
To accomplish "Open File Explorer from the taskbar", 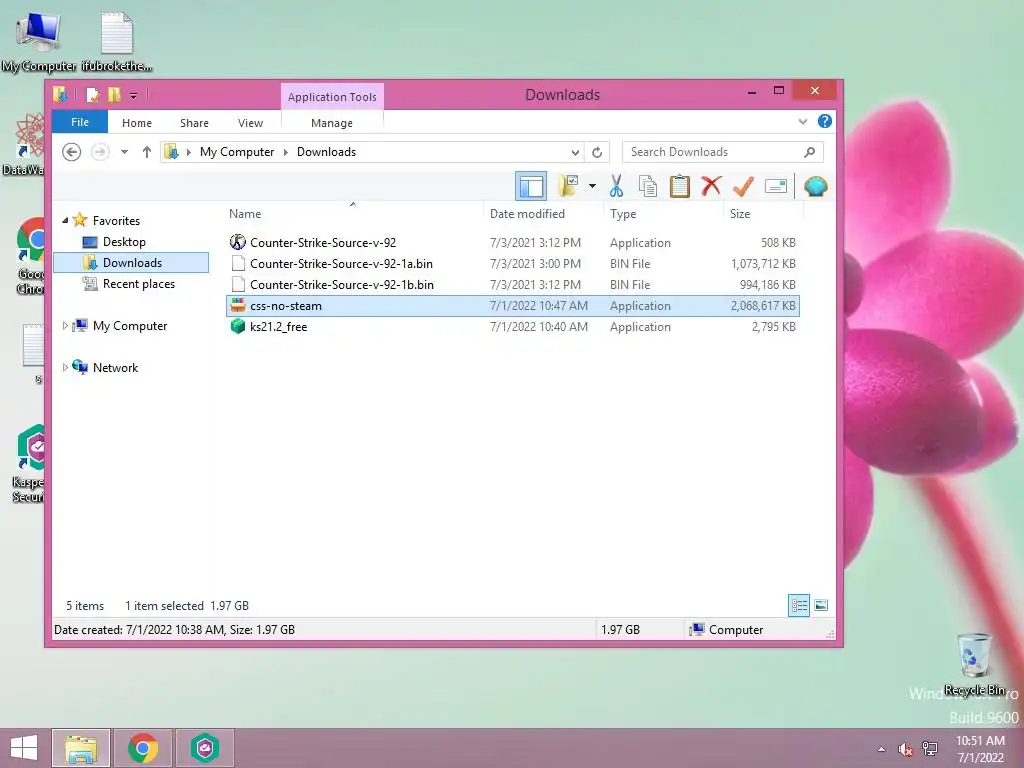I will point(80,748).
